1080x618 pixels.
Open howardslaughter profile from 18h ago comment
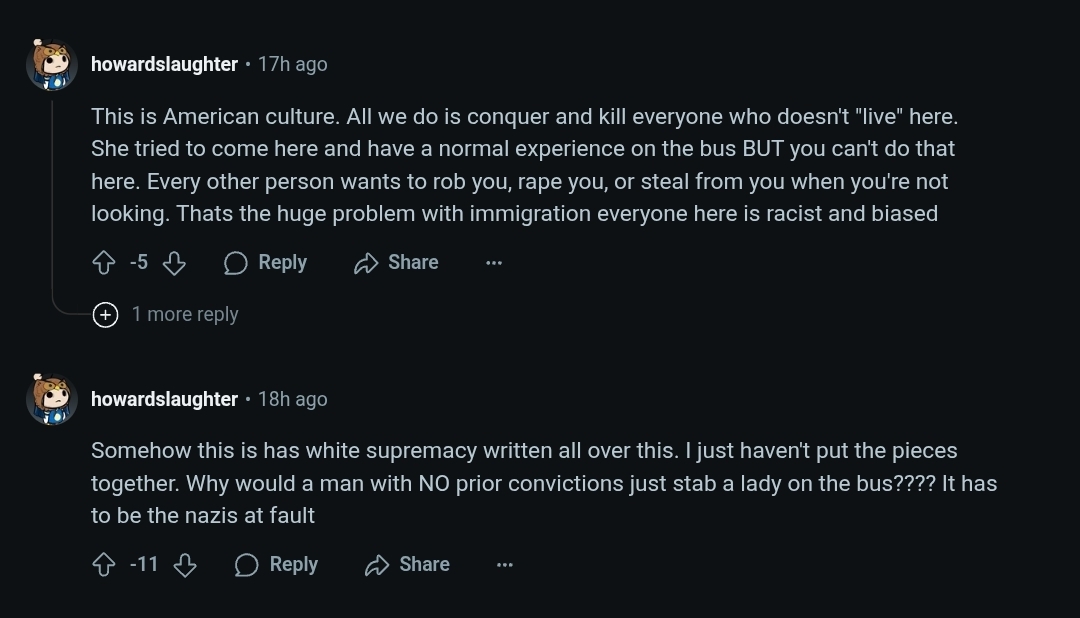pos(164,399)
